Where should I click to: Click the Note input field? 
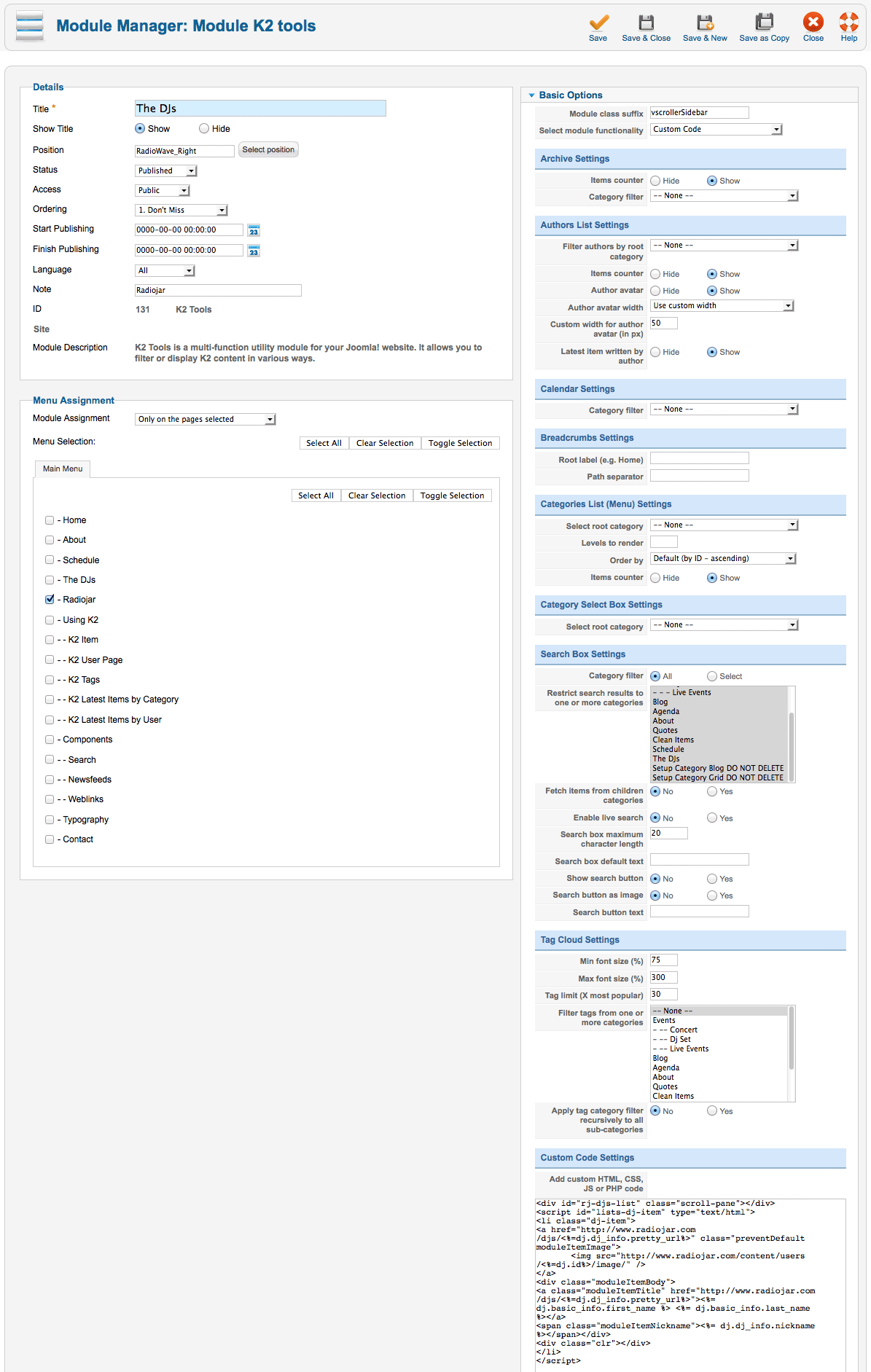point(218,290)
